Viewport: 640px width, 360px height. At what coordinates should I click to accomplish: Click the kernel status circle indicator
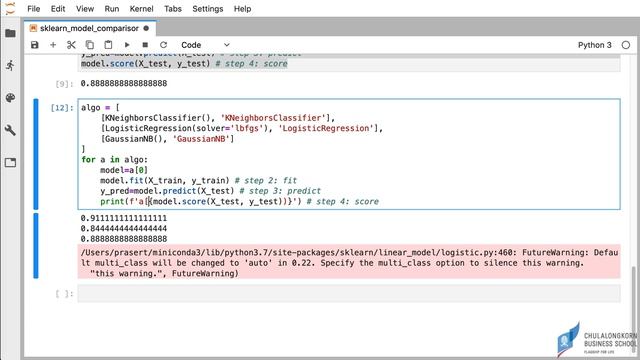click(x=626, y=45)
